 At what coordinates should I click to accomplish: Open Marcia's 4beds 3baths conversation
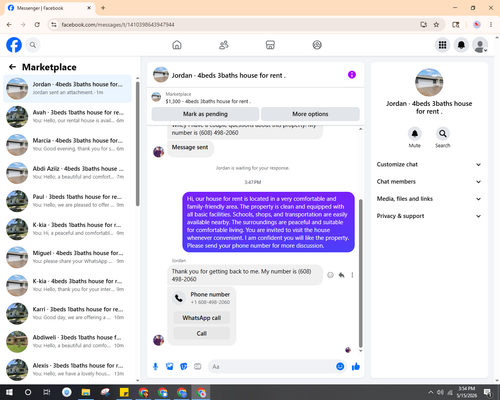click(x=67, y=145)
